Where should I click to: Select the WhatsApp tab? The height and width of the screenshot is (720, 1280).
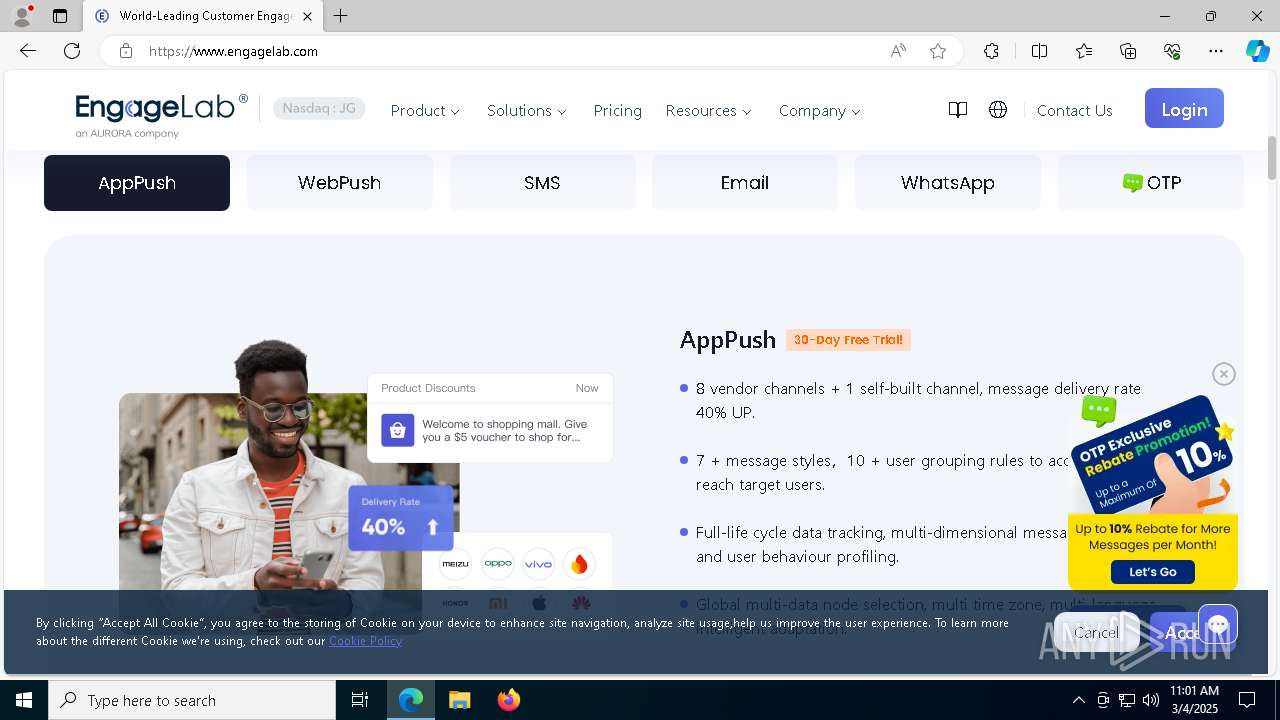[947, 183]
